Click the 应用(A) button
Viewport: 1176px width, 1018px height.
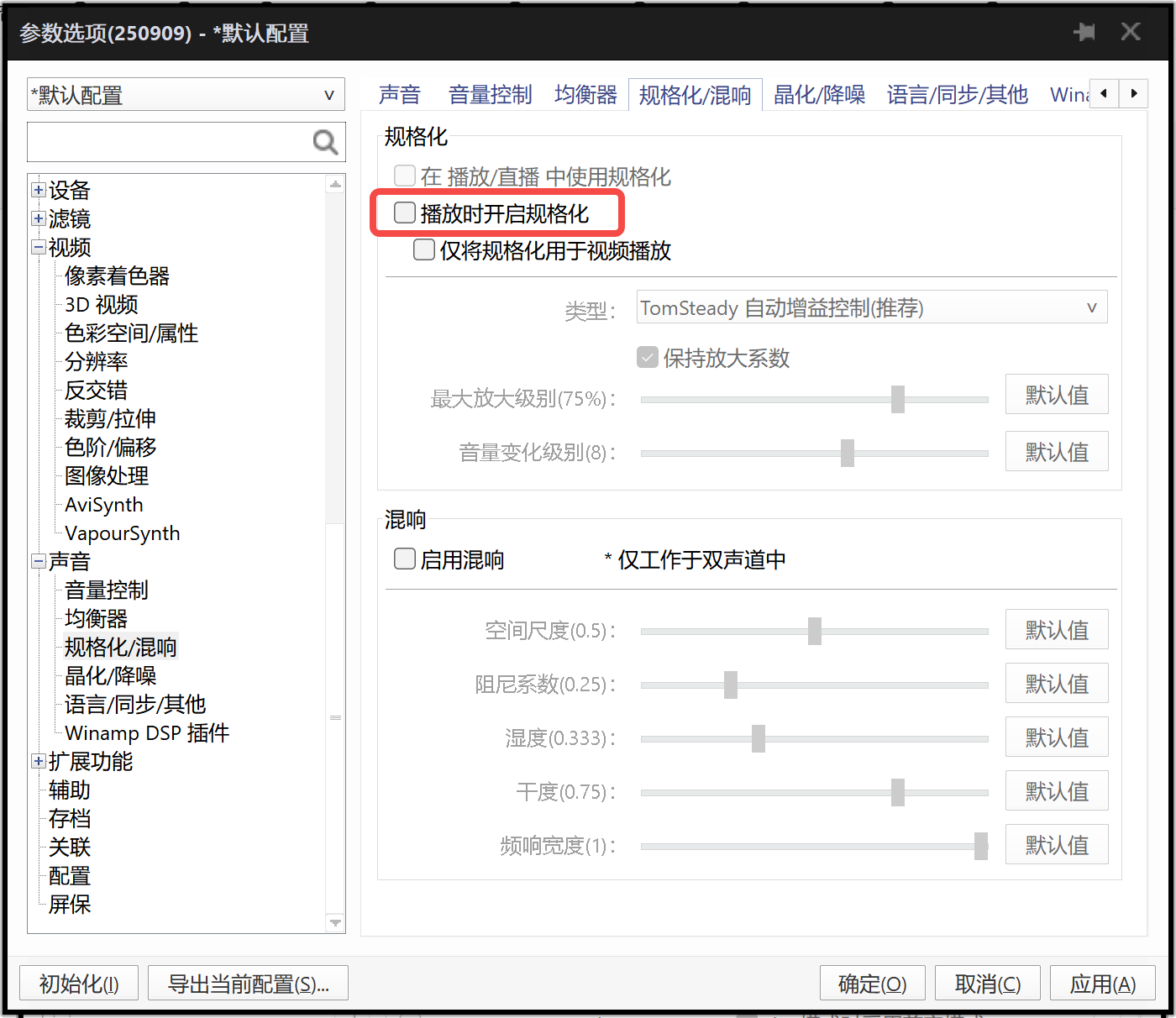1103,983
